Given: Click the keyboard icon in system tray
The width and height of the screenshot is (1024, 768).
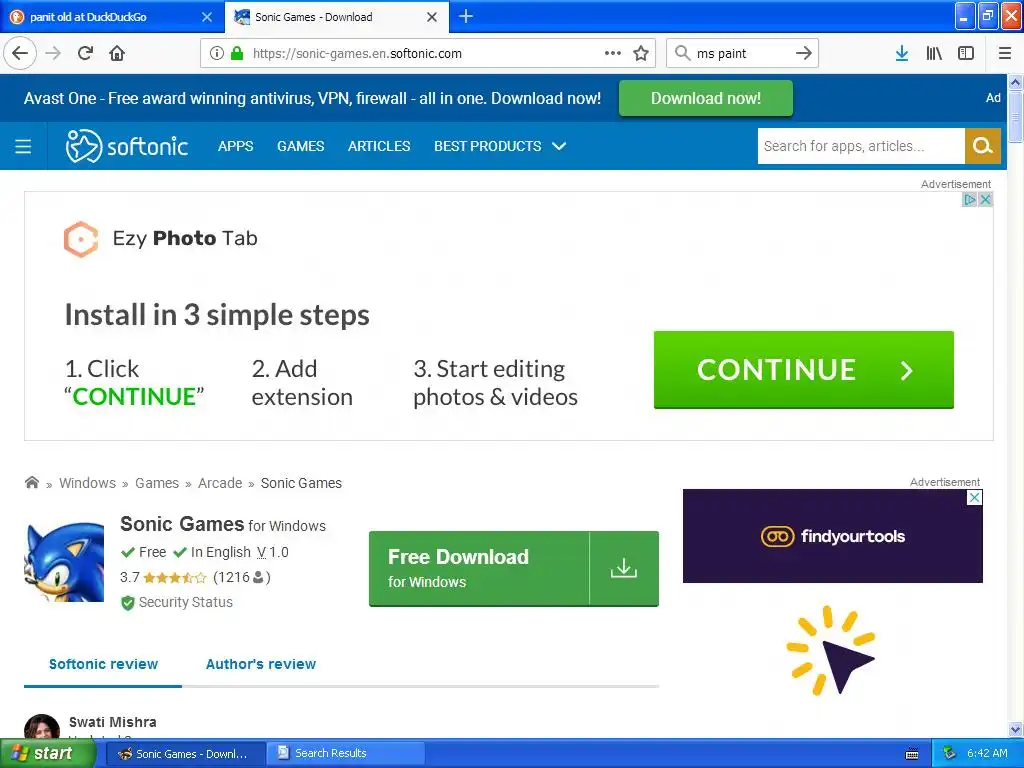Looking at the screenshot, I should coord(912,754).
